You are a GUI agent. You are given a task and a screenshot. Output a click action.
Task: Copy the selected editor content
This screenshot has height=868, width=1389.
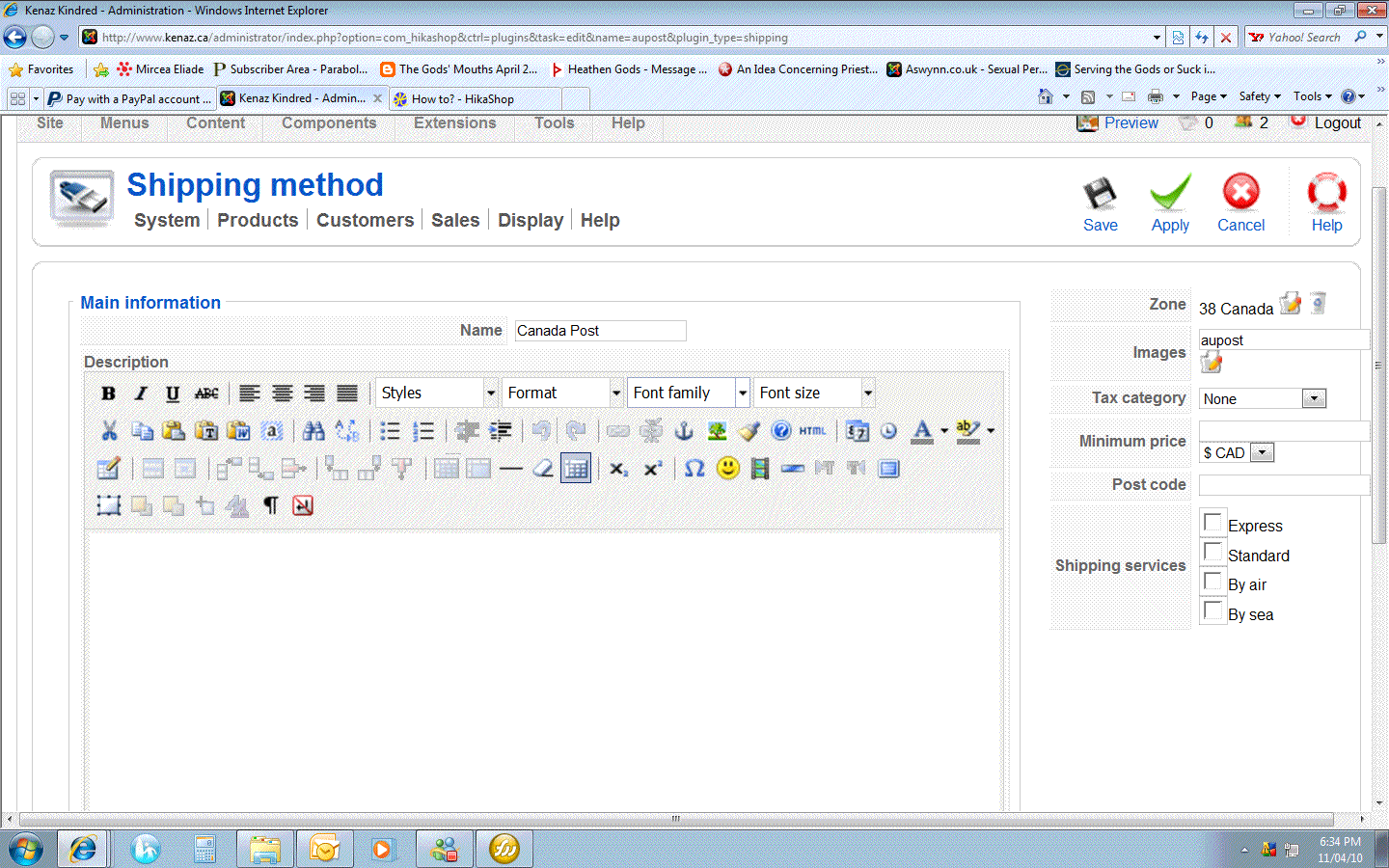[142, 431]
